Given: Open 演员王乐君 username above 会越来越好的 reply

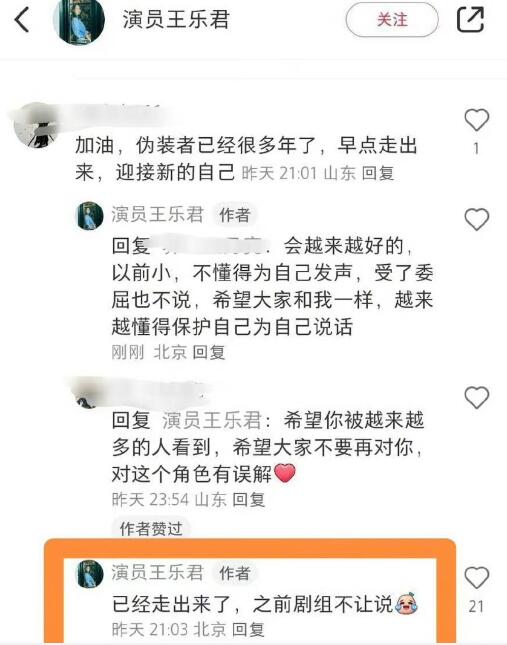Looking at the screenshot, I should click(157, 215).
